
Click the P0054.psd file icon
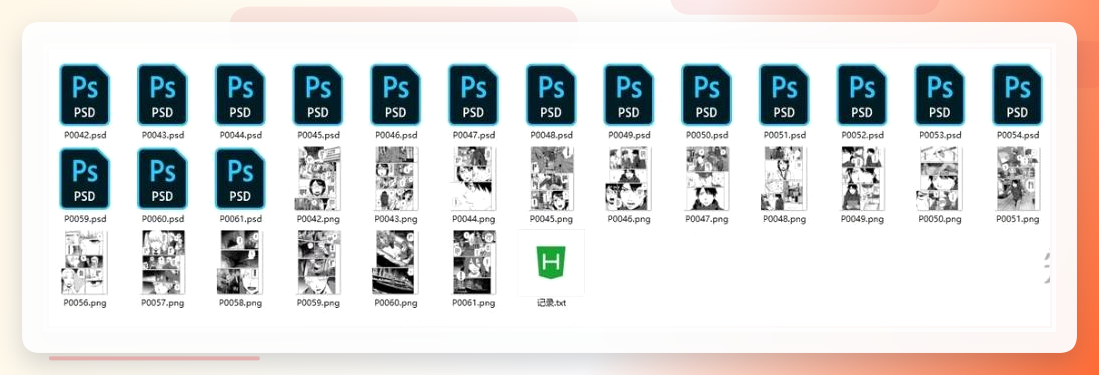point(1018,95)
